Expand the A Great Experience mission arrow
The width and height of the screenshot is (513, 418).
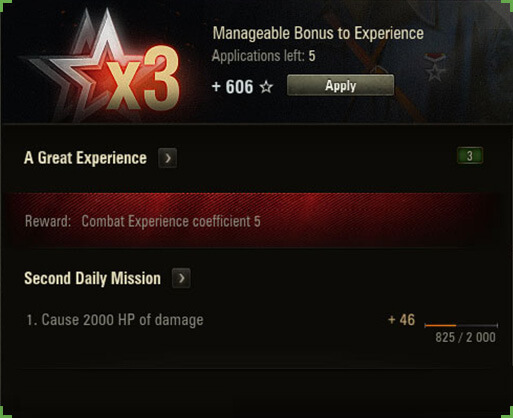tap(168, 158)
